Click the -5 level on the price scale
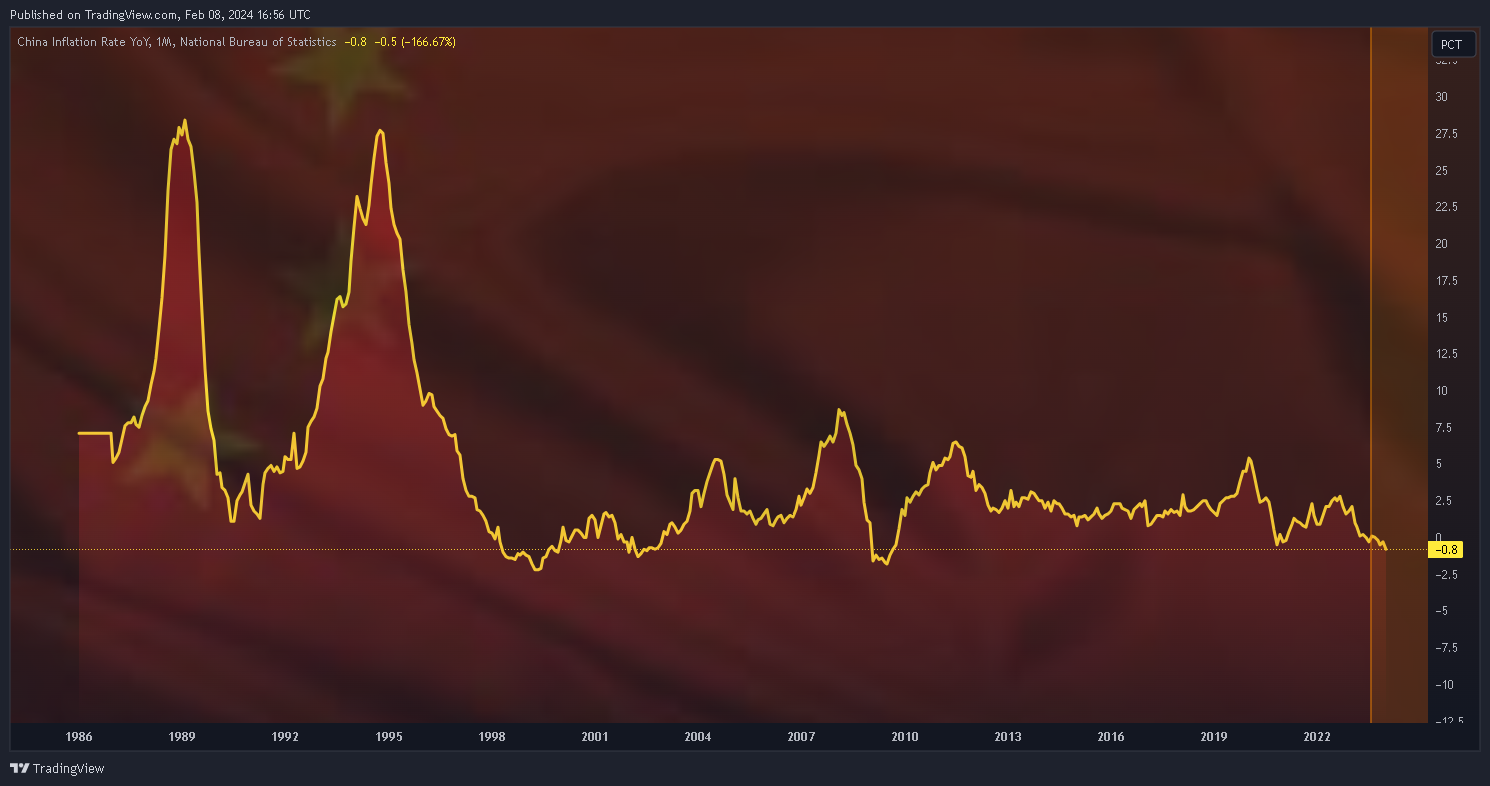 pyautogui.click(x=1442, y=610)
